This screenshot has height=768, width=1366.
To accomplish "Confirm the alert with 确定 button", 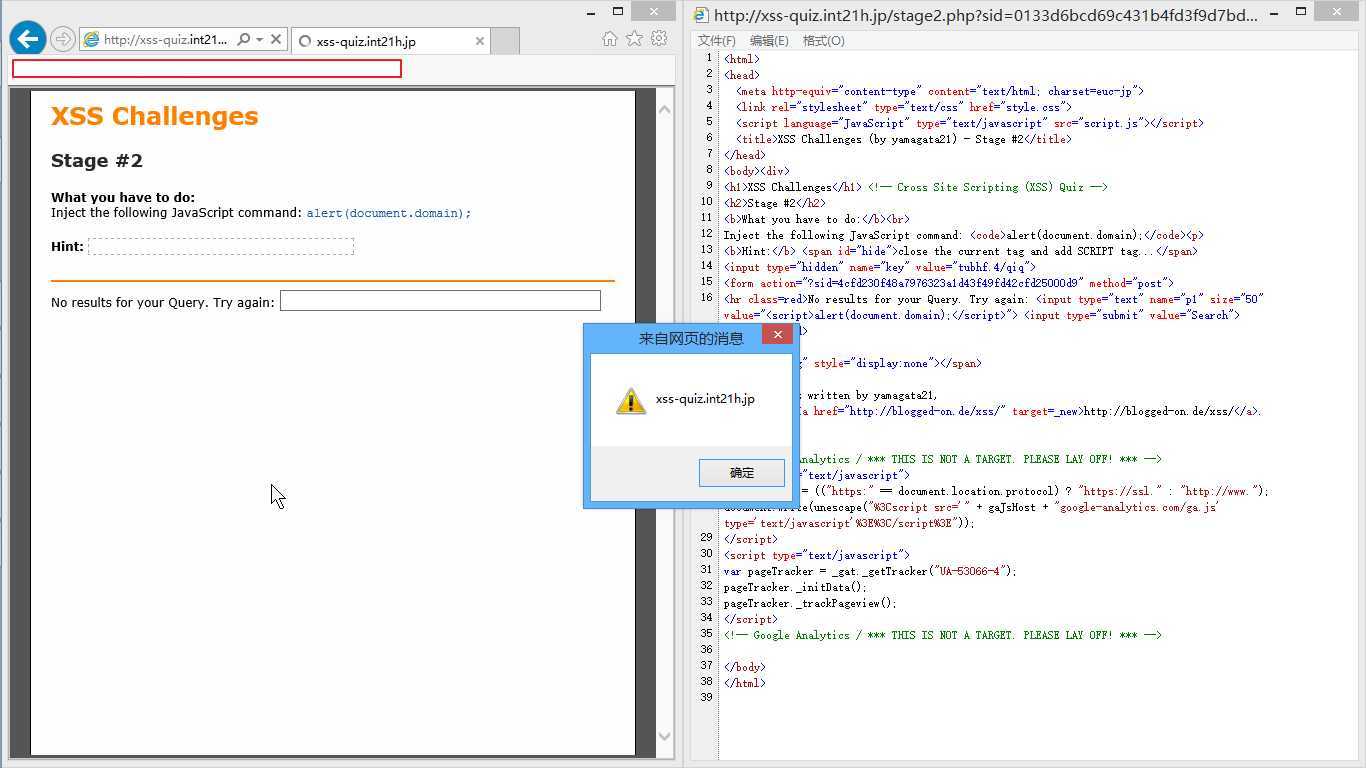I will [742, 473].
